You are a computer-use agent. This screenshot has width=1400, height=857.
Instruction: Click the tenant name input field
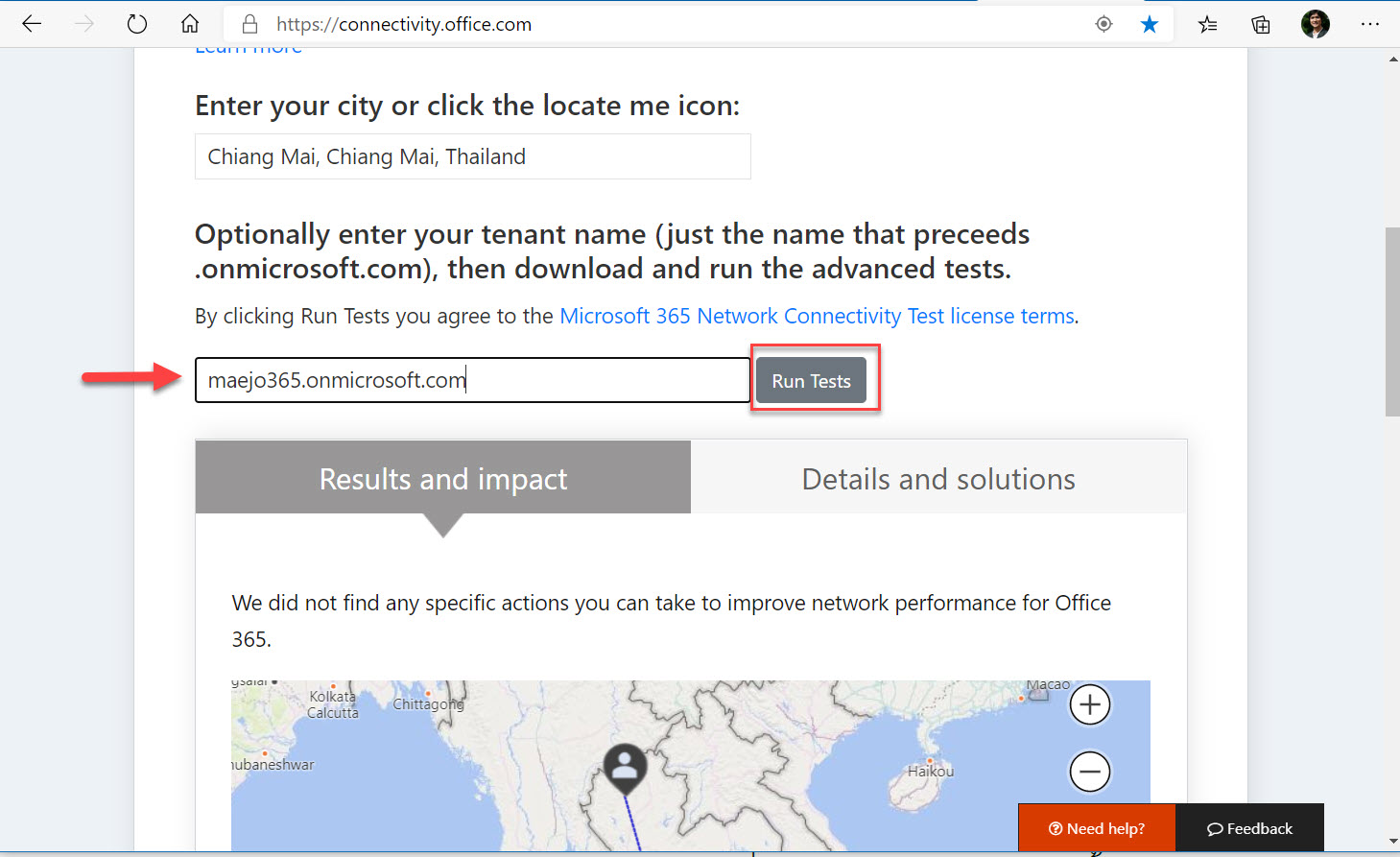(472, 380)
